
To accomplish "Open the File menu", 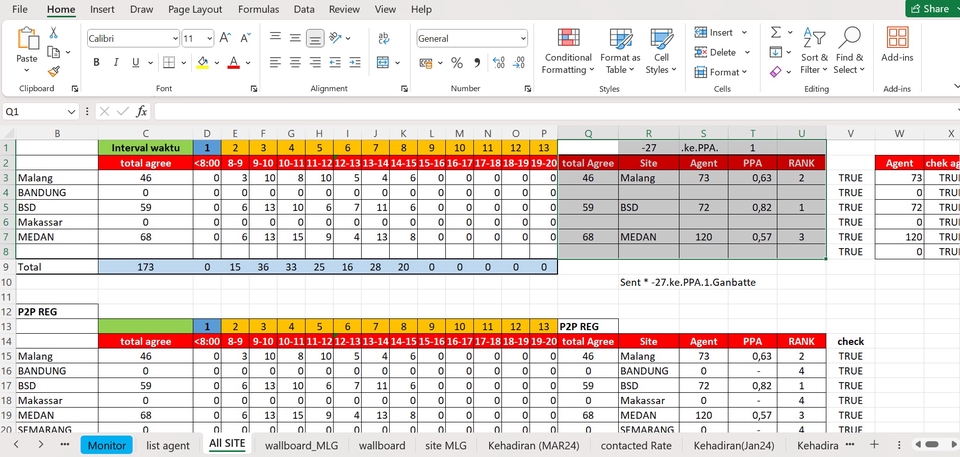I will 20,9.
